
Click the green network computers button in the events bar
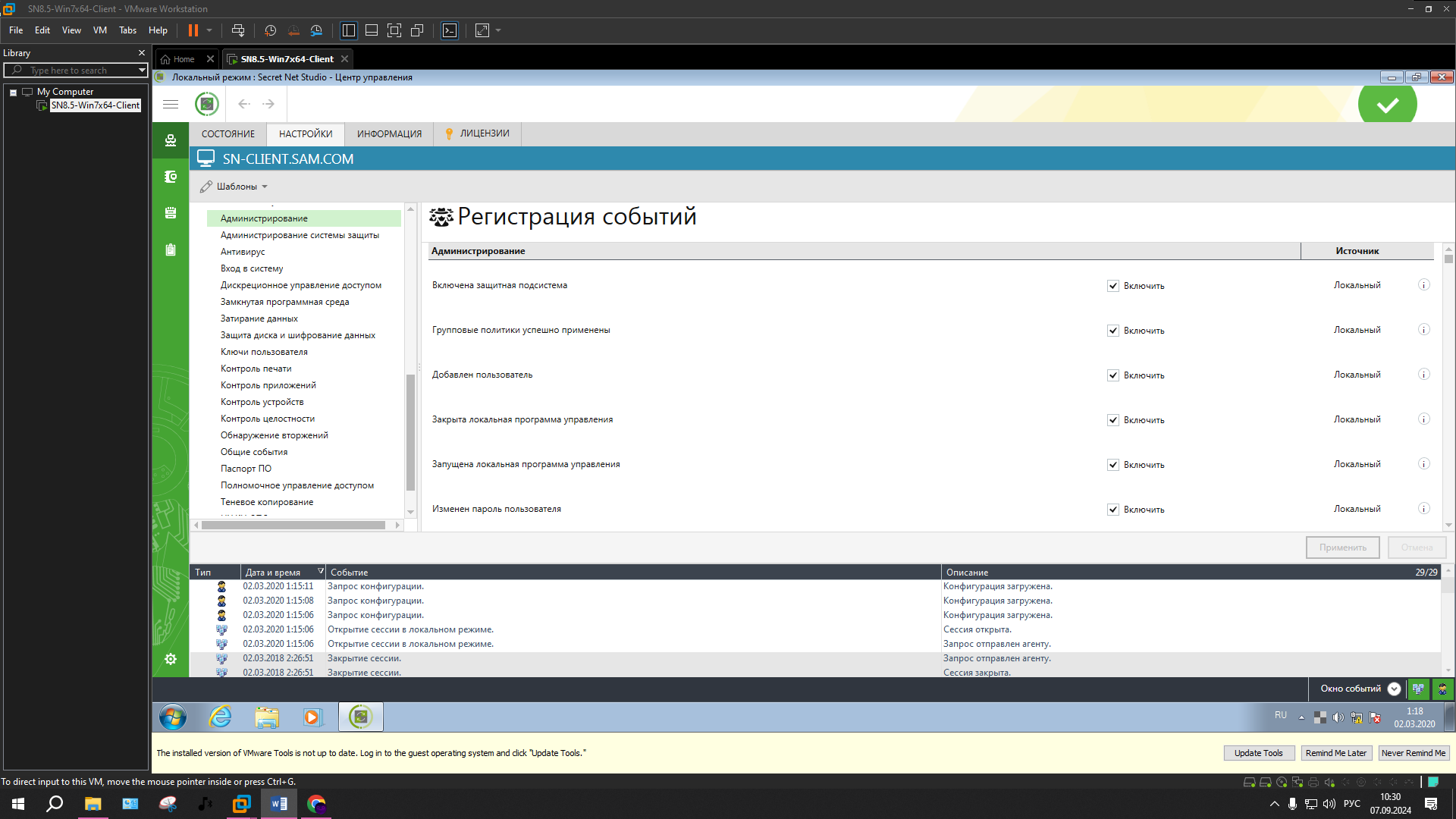point(1418,689)
